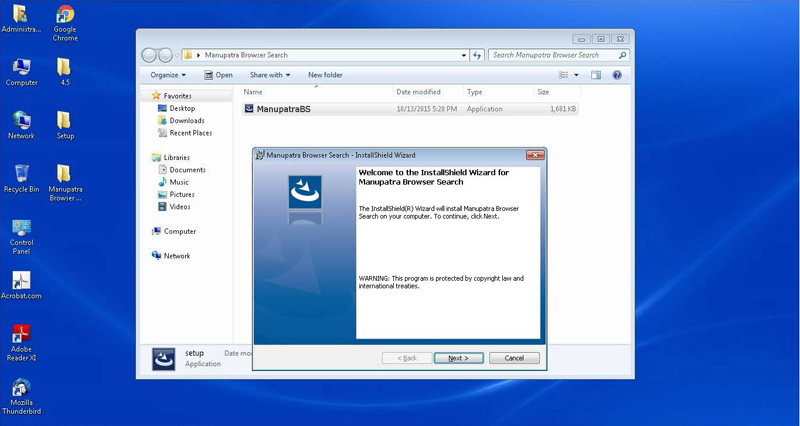
Task: Select the Manupatra Browser folder on desktop
Action: click(x=65, y=183)
